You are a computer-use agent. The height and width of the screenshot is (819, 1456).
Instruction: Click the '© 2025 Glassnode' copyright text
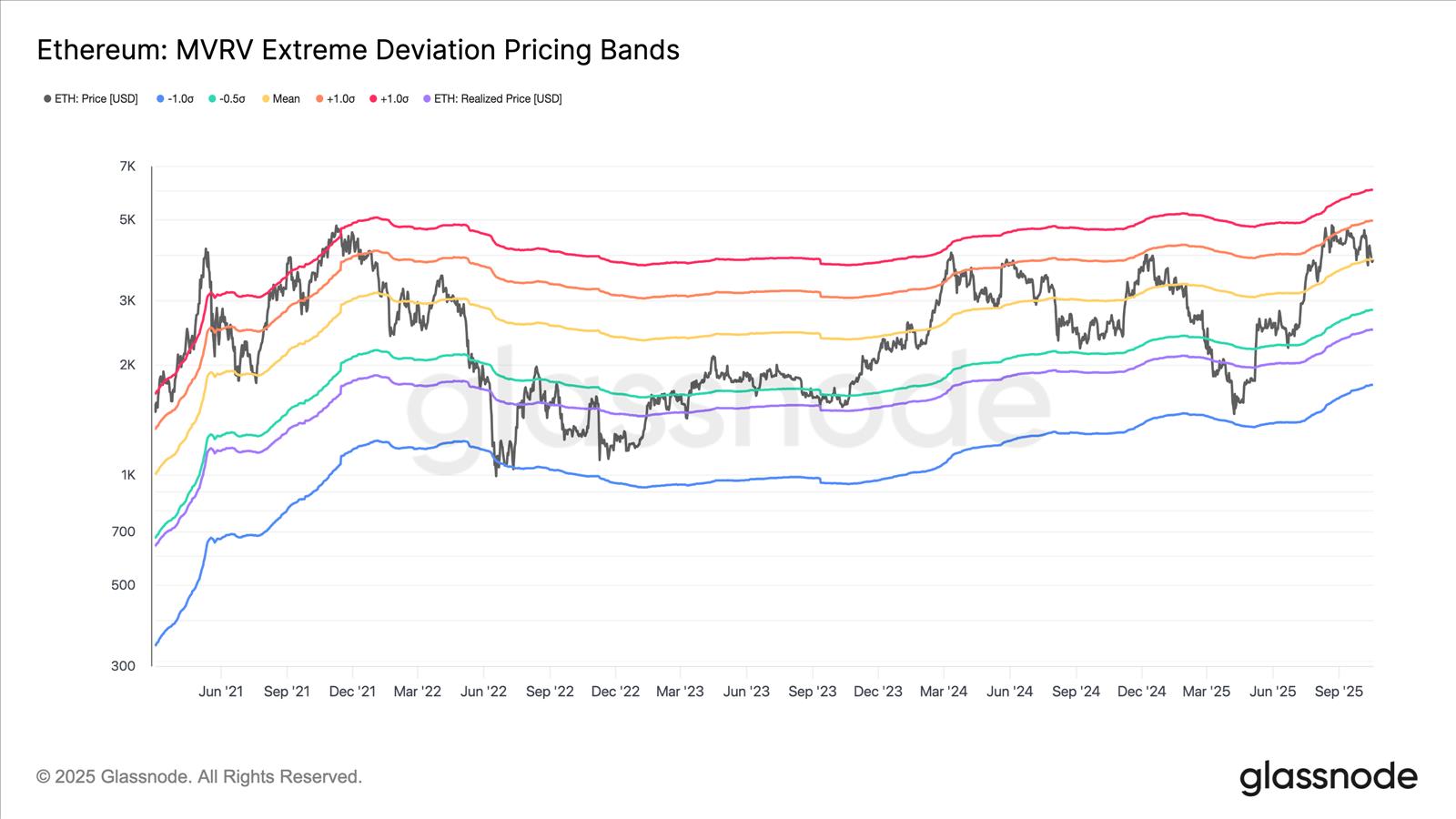click(x=199, y=777)
